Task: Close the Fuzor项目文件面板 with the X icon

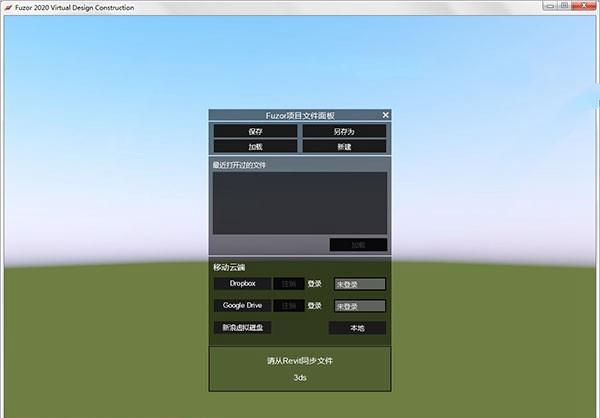Action: [386, 115]
